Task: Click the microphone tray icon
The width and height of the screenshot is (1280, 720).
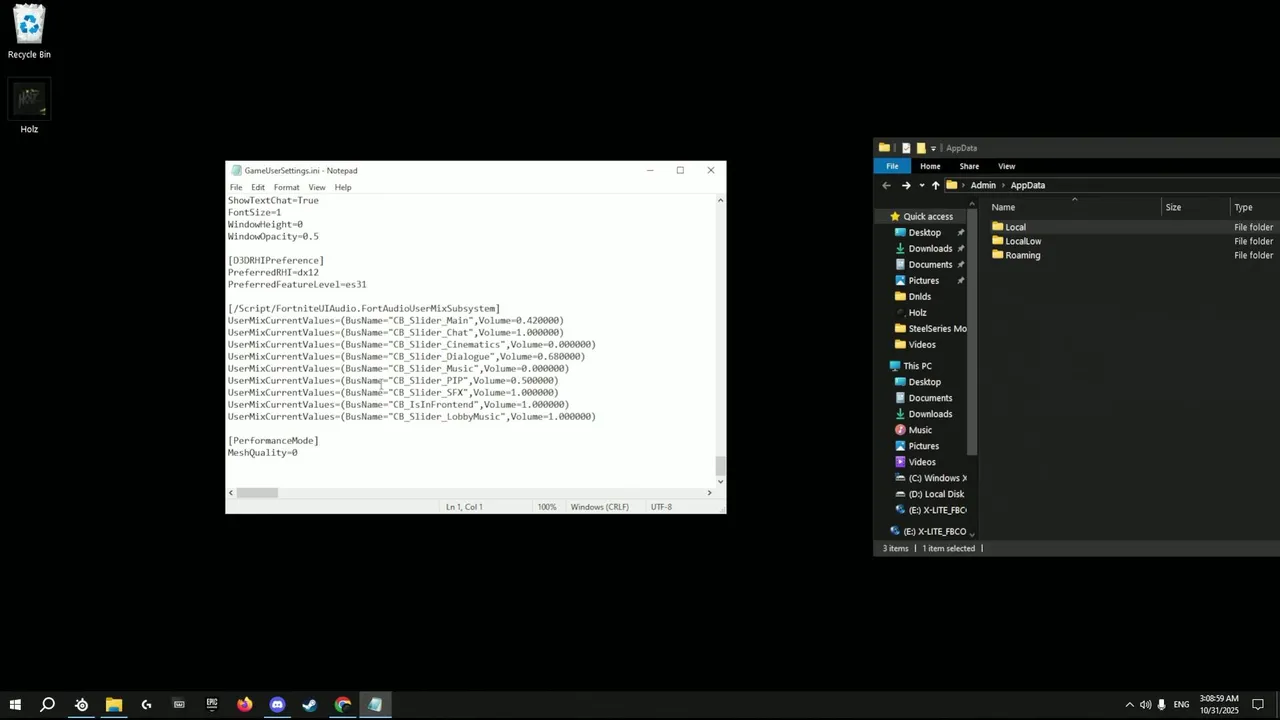Action: pos(1161,705)
